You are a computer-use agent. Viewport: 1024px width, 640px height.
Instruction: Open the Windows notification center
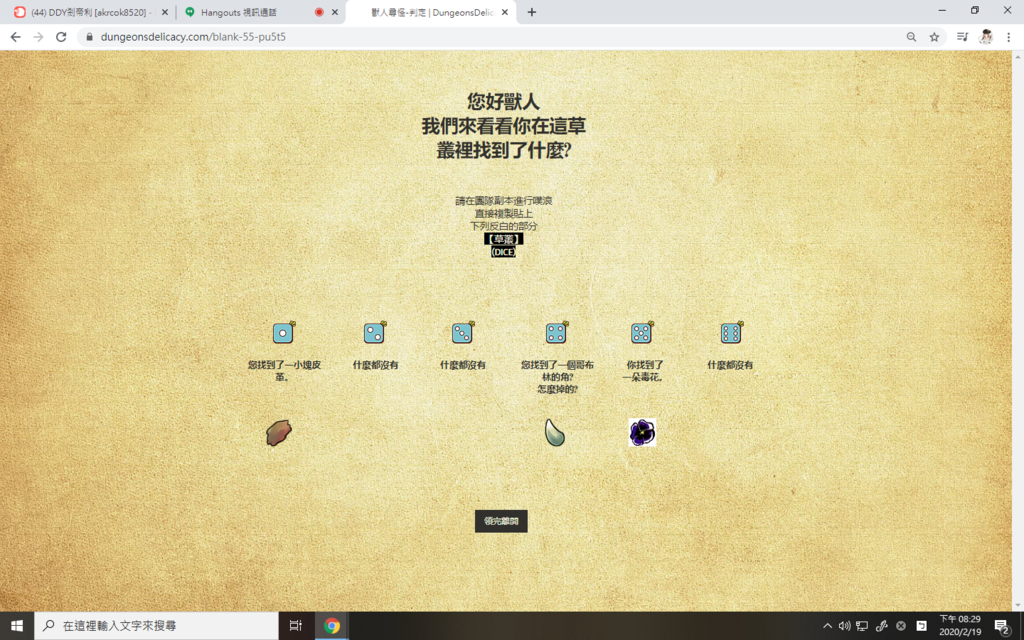(x=1003, y=626)
